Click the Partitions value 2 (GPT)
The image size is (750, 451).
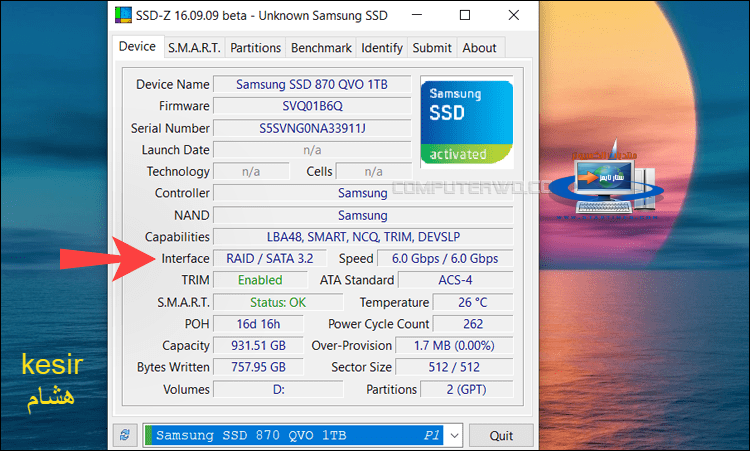point(466,389)
